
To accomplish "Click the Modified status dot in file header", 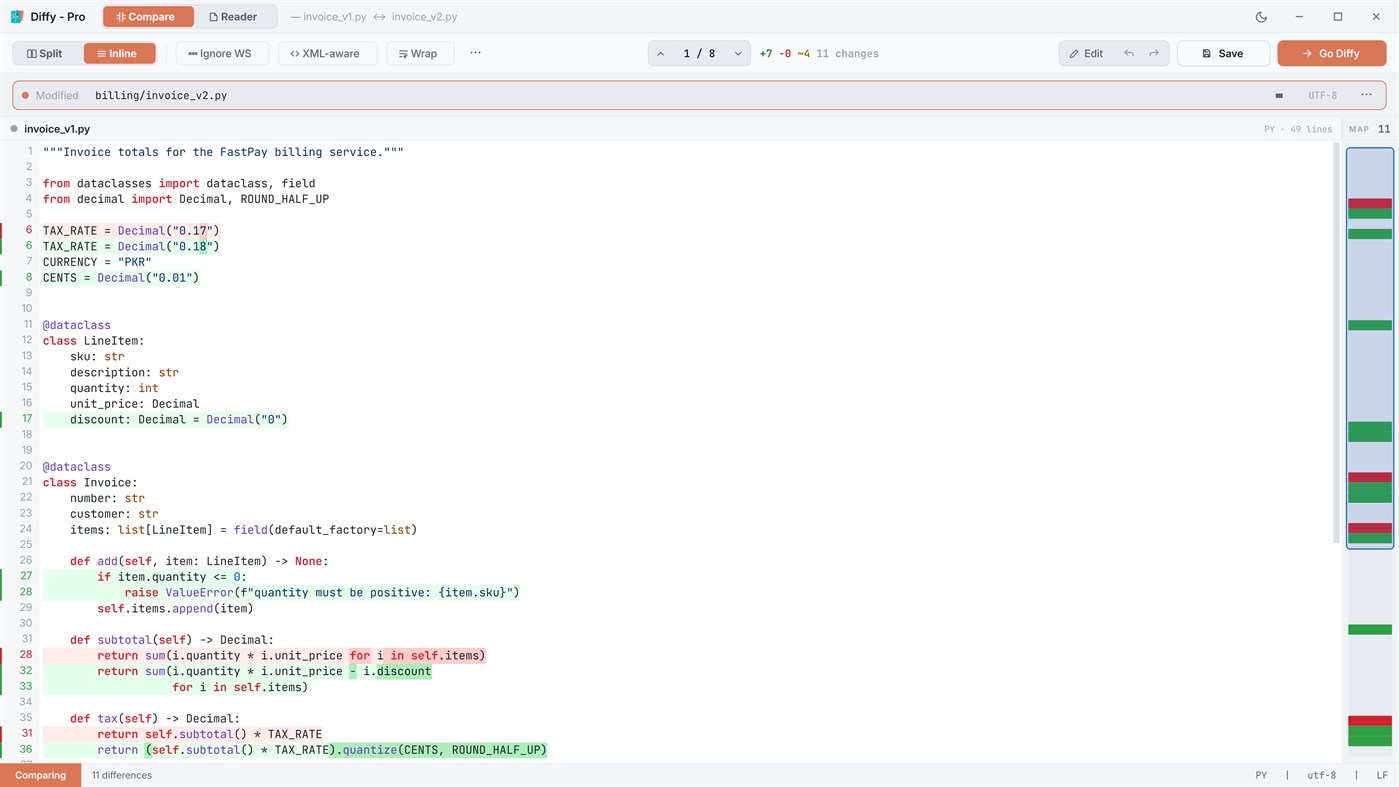I will 25,96.
